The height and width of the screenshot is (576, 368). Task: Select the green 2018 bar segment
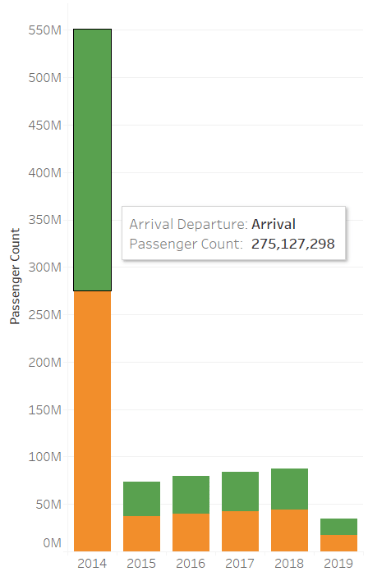click(289, 489)
